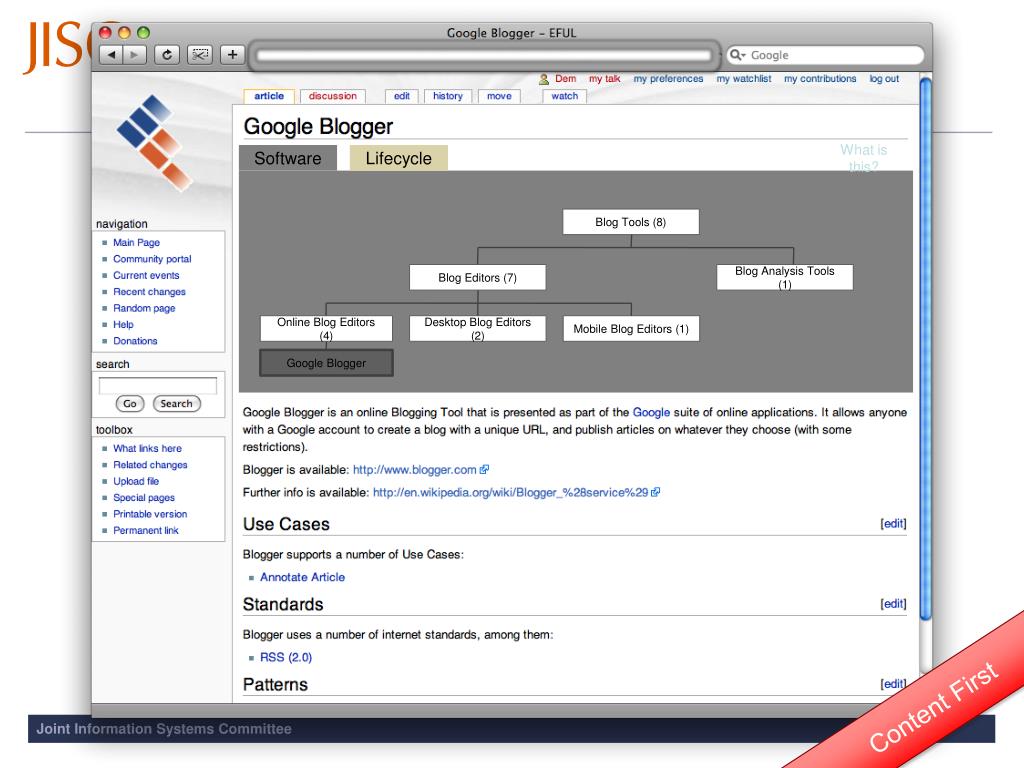
Task: Add a bookmark with the plus button
Action: pos(232,55)
